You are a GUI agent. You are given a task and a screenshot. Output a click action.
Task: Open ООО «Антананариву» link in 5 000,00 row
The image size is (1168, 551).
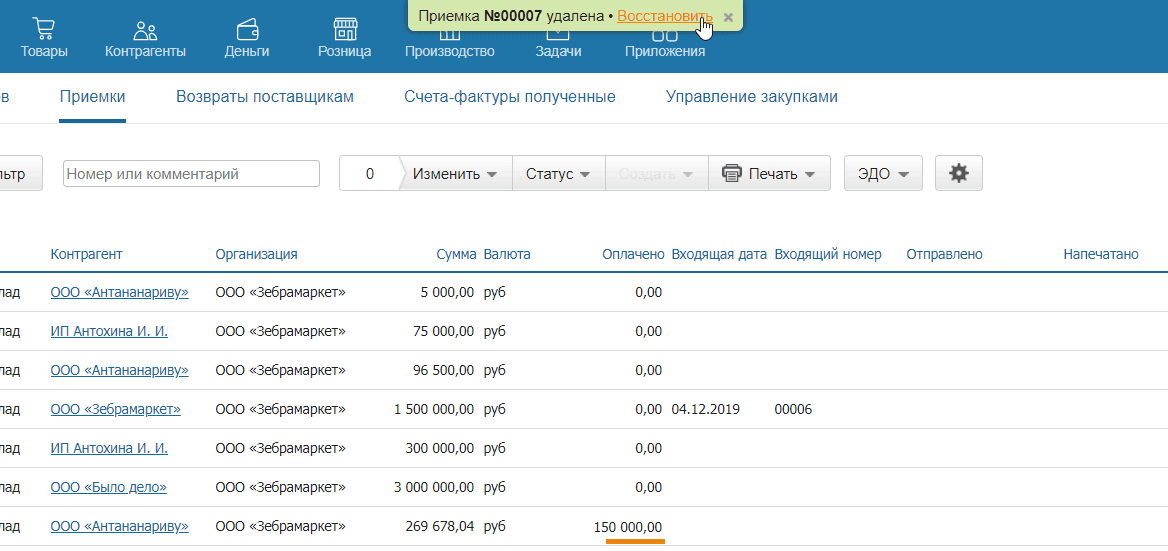(x=119, y=293)
